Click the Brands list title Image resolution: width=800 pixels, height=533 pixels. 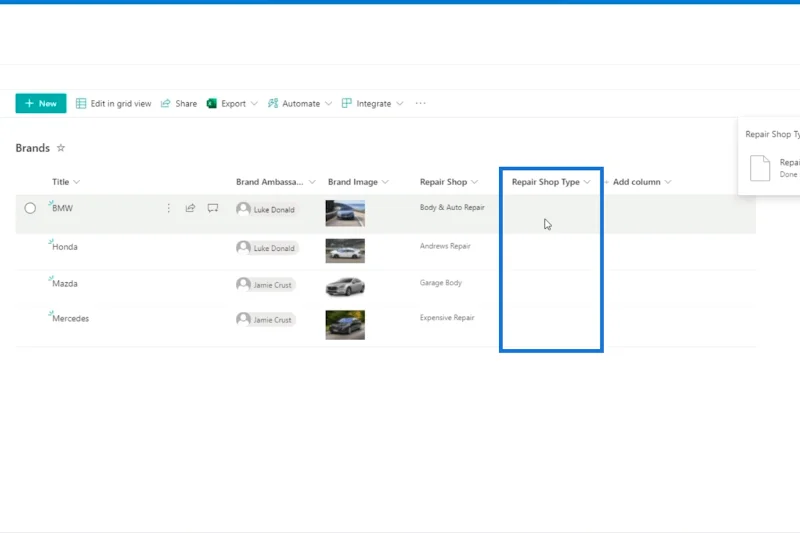(x=33, y=148)
